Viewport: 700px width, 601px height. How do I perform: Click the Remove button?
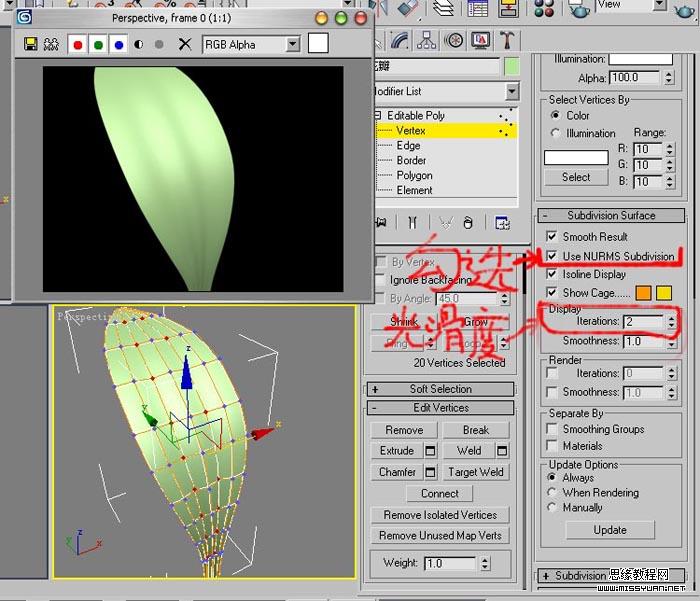(404, 430)
